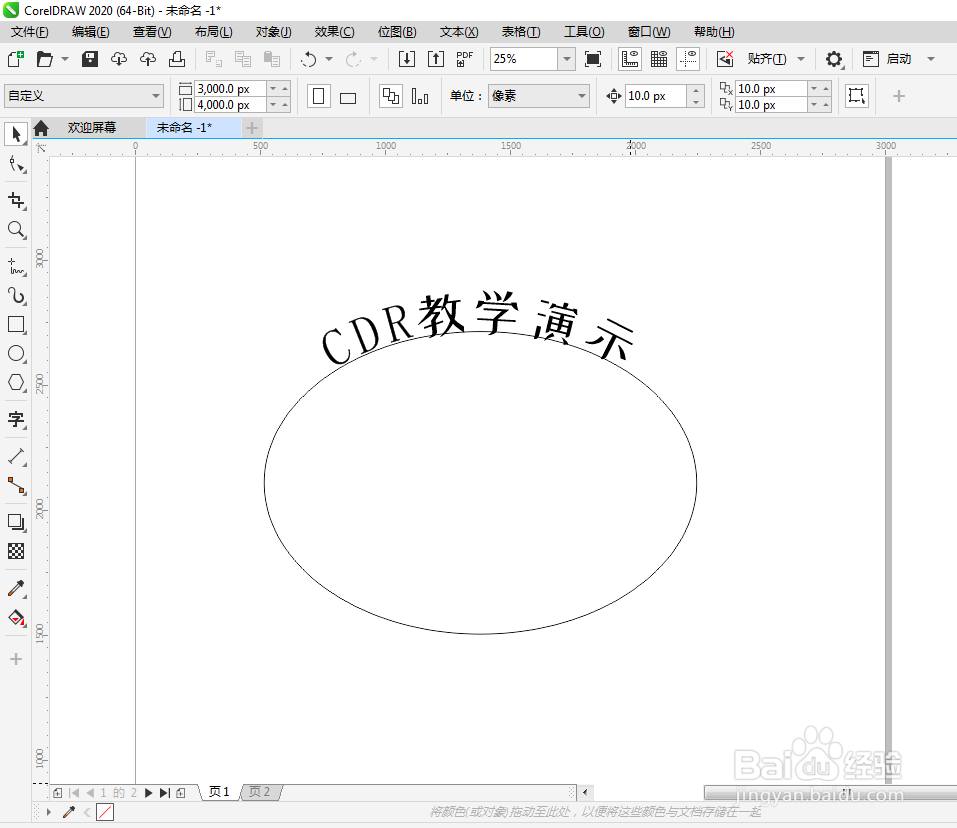Viewport: 957px width, 828px height.
Task: Go to next page arrow
Action: (x=148, y=793)
